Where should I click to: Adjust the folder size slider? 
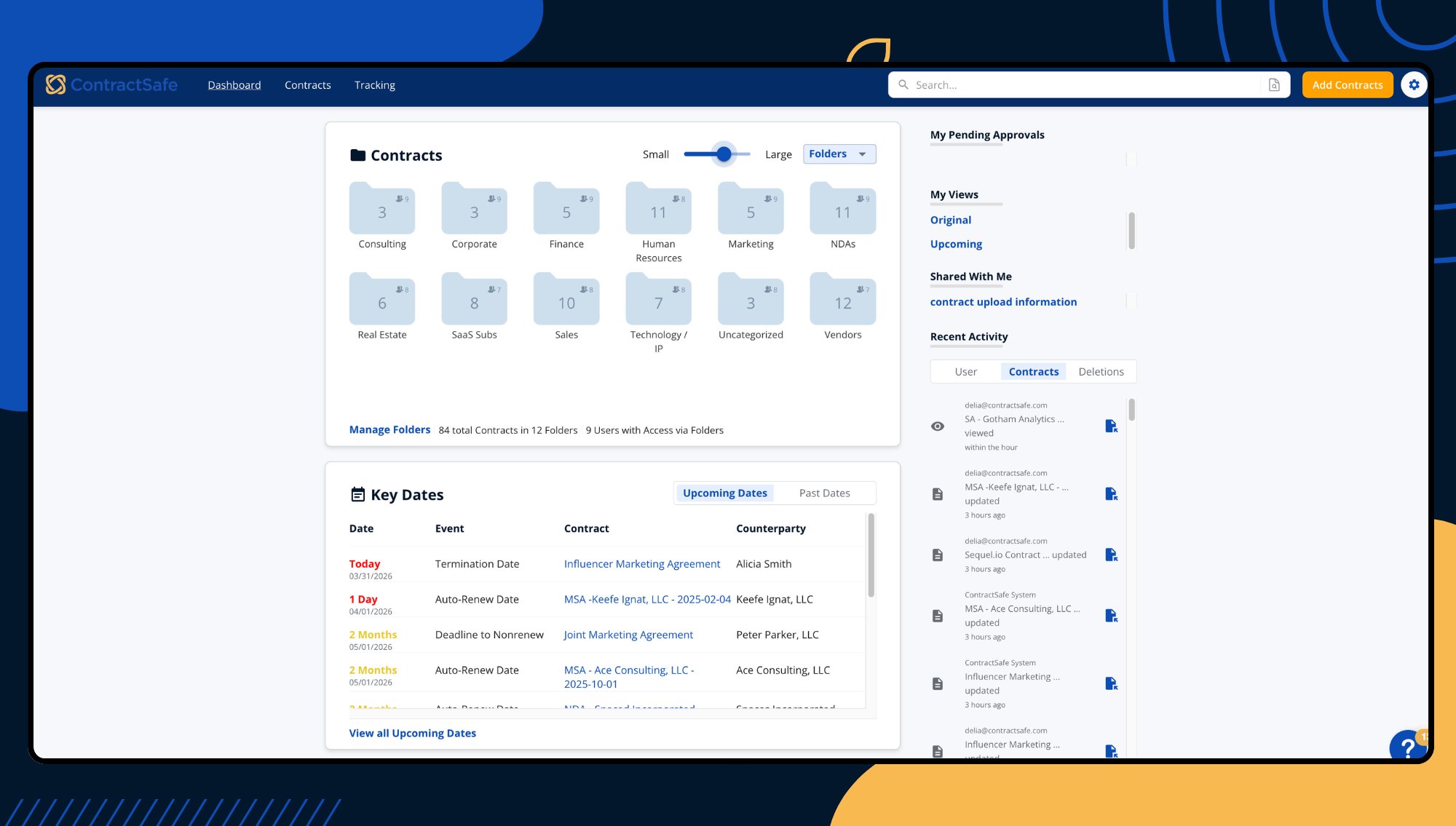point(723,154)
